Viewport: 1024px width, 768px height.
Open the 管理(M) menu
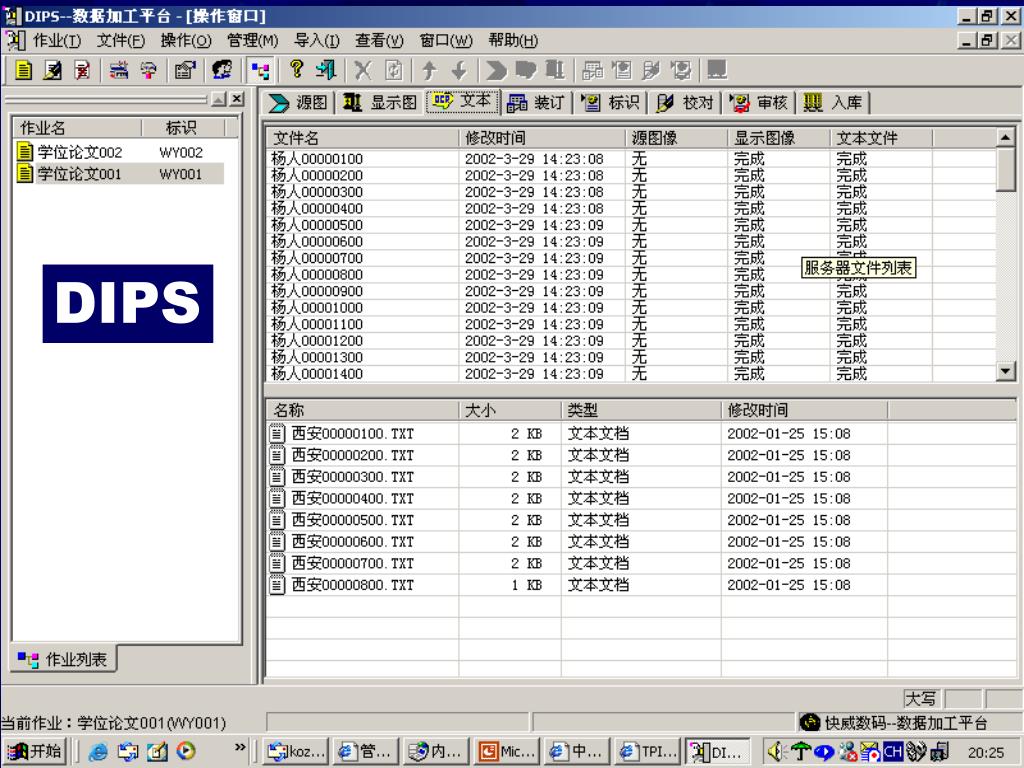pos(253,40)
